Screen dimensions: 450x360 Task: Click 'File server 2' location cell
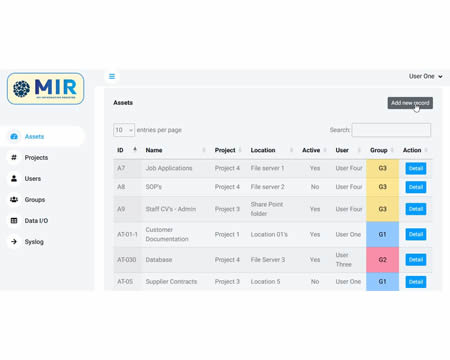pyautogui.click(x=267, y=187)
